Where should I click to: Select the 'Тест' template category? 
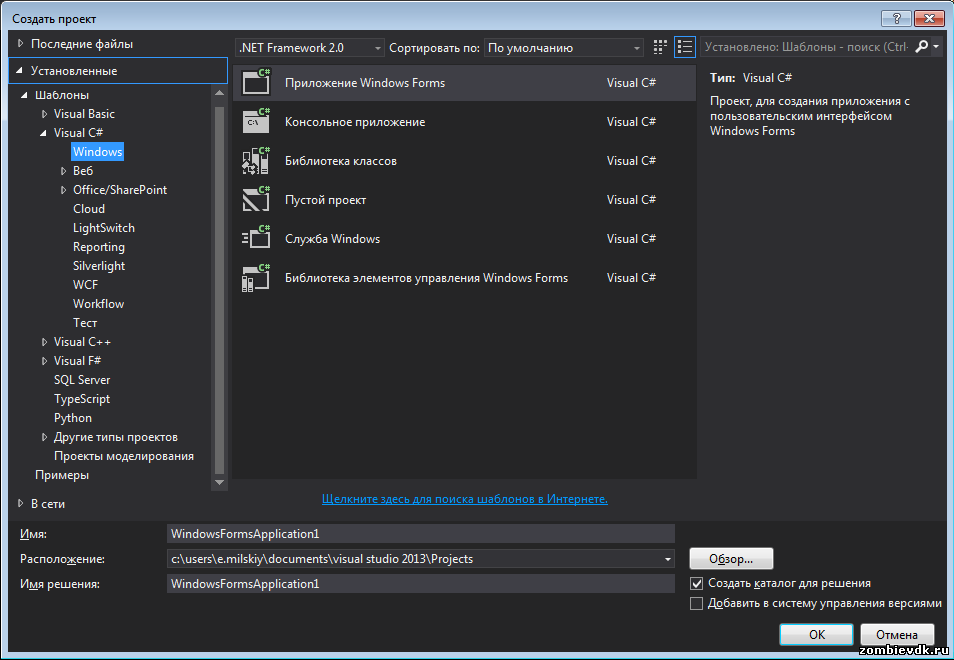tap(85, 323)
